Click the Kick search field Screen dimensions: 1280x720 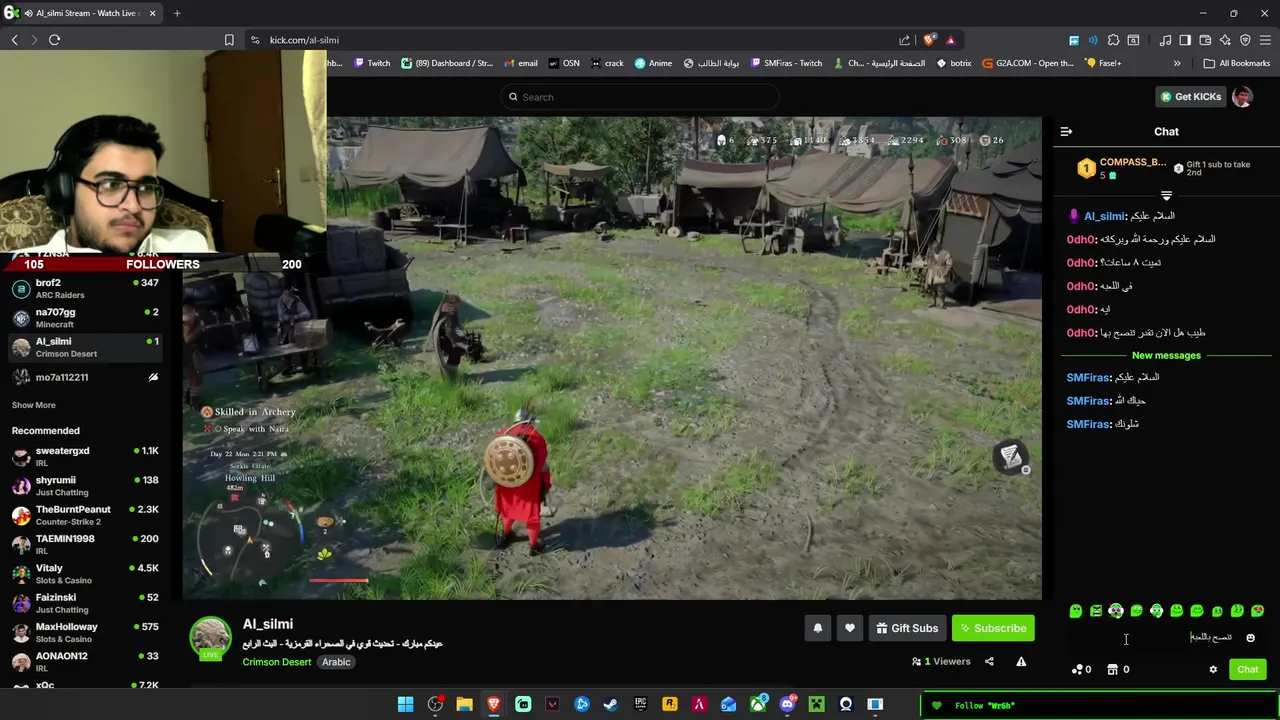[640, 97]
